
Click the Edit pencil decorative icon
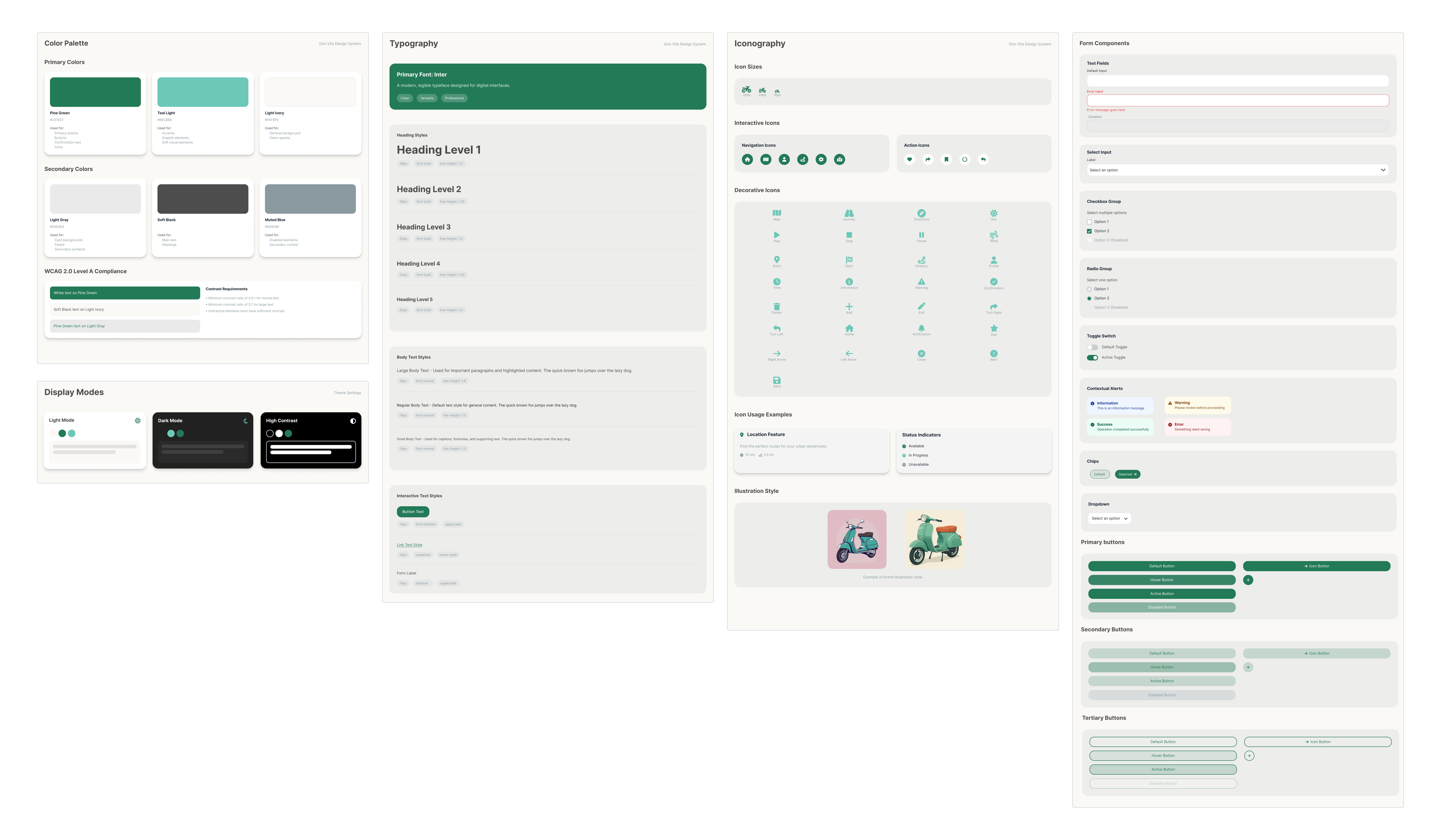pos(921,307)
